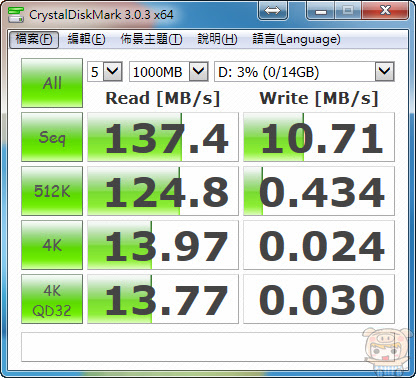The image size is (416, 378).
Task: Close the CrystalDiskMark window
Action: (x=386, y=11)
